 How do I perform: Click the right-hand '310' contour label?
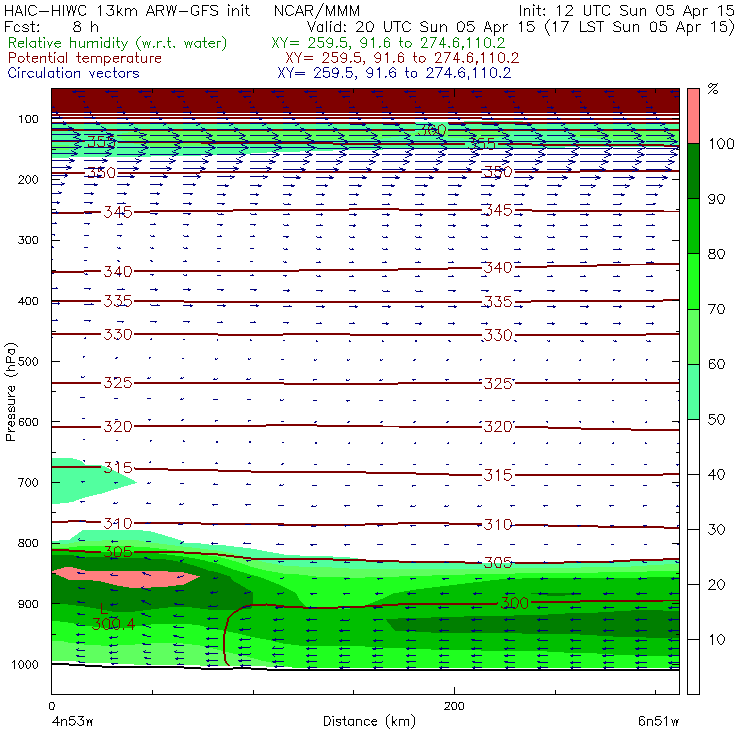tap(497, 524)
